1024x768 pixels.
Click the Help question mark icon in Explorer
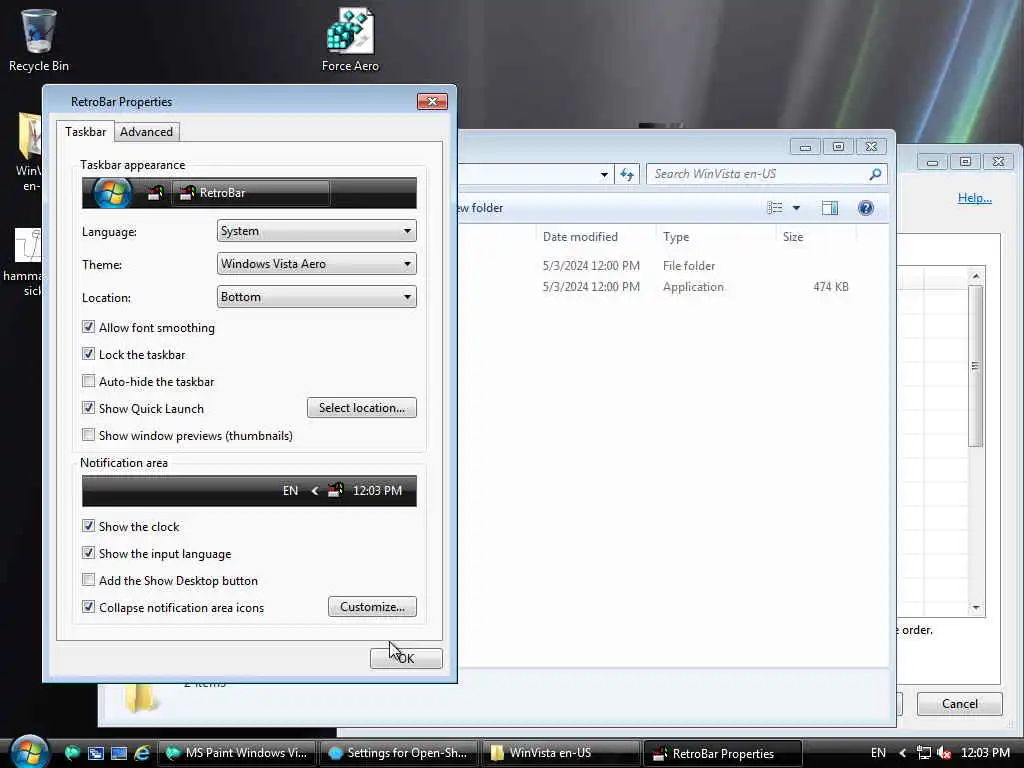point(866,208)
